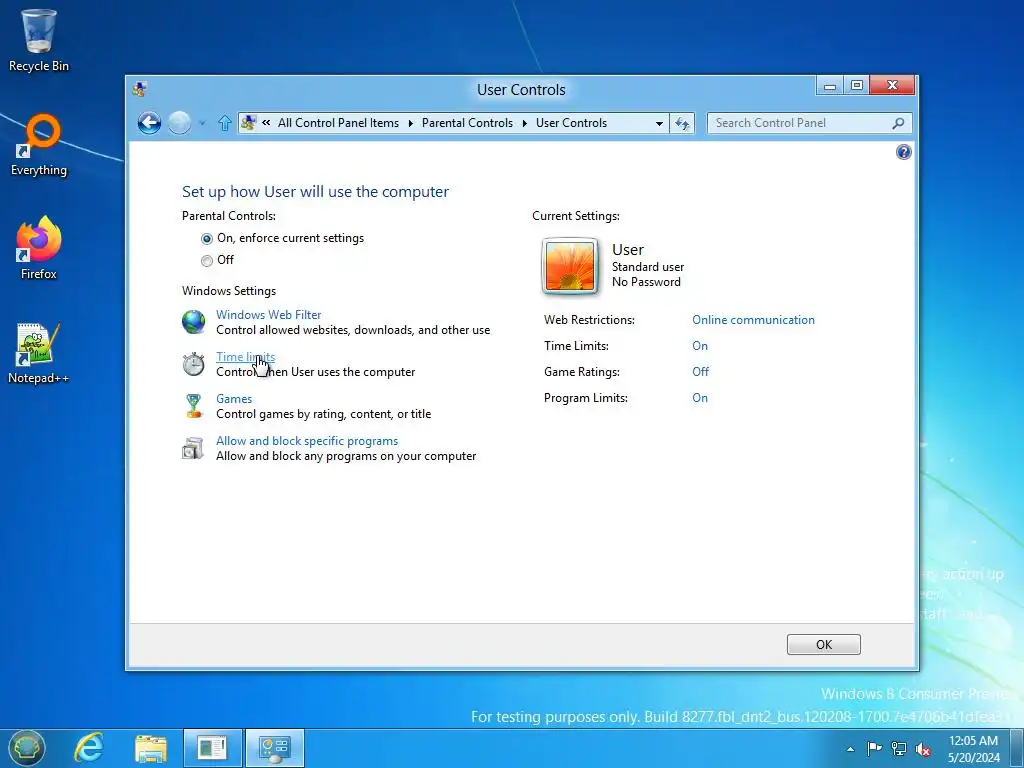Viewport: 1024px width, 768px height.
Task: Click the address bar Control Panel icon
Action: tap(248, 122)
